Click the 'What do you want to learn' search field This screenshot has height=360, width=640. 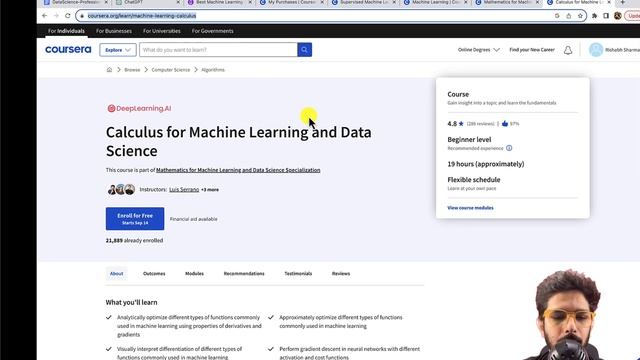(x=218, y=50)
